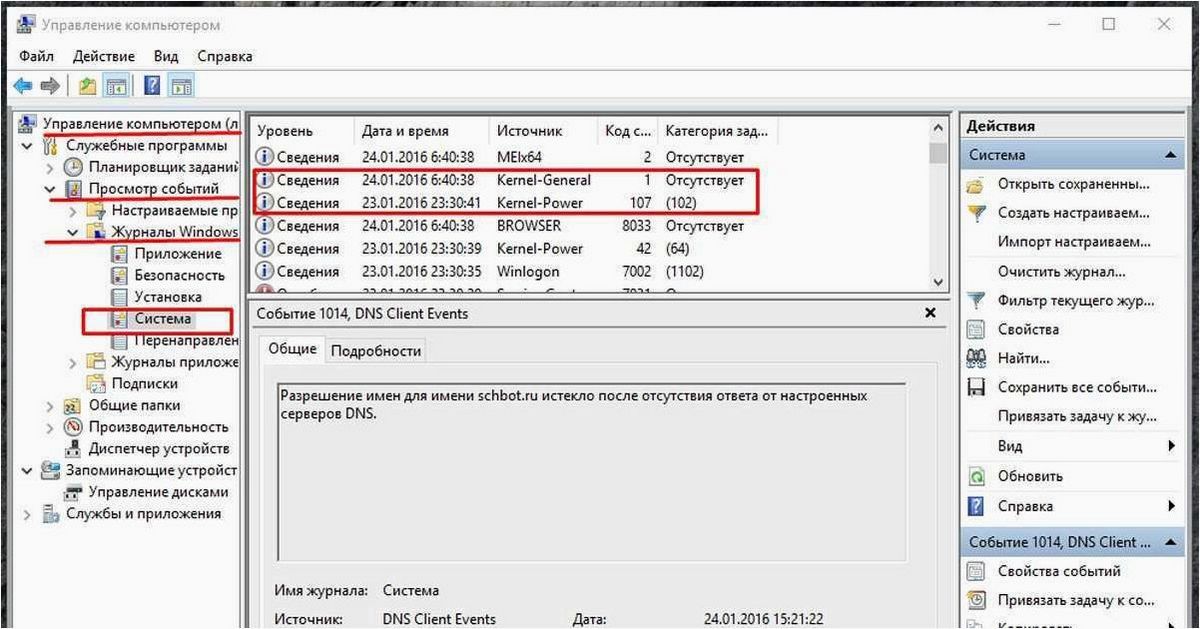This screenshot has width=1200, height=629.
Task: Click Фильтр текущего журнала action
Action: tap(1076, 300)
